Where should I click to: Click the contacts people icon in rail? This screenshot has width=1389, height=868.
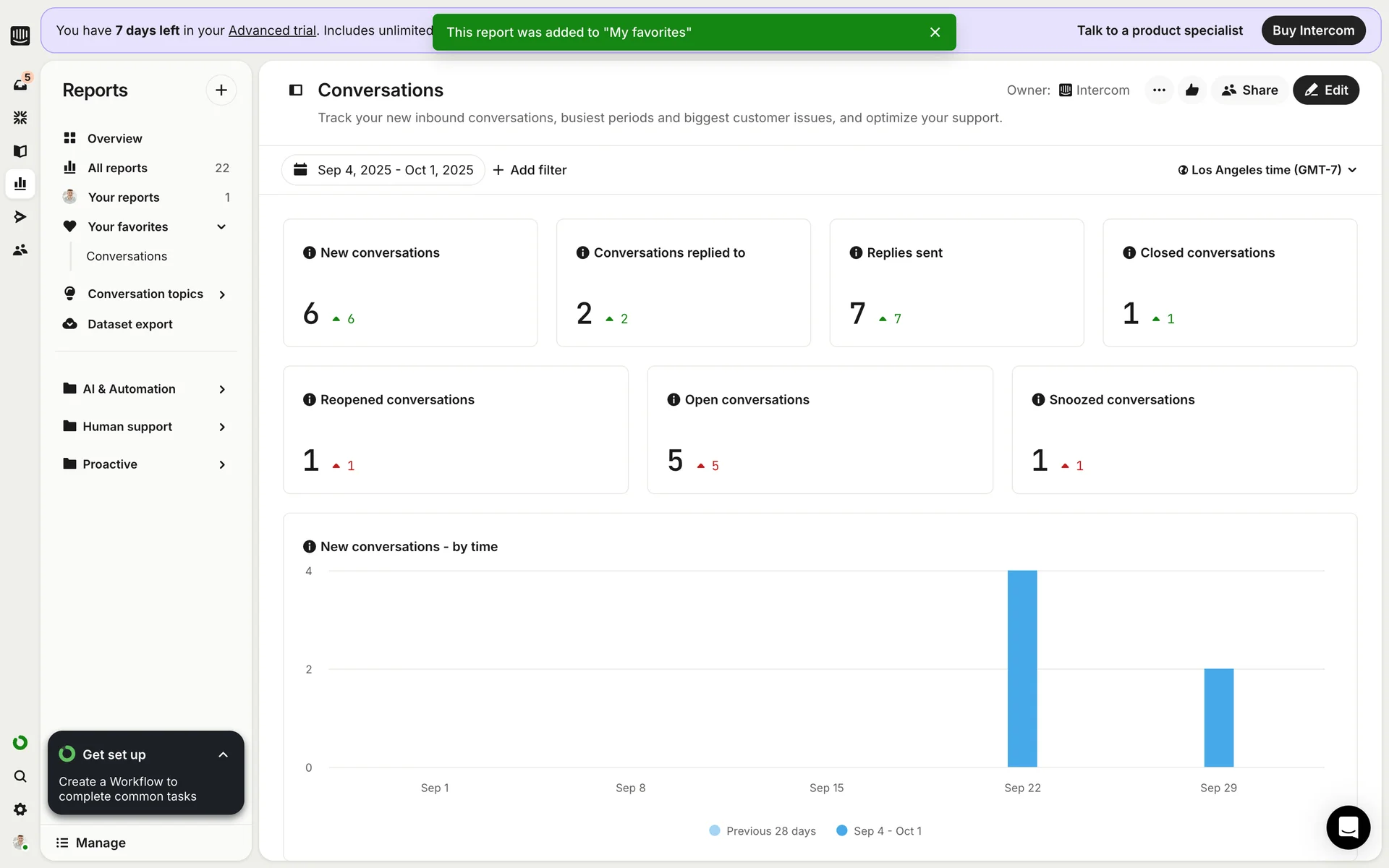tap(20, 250)
